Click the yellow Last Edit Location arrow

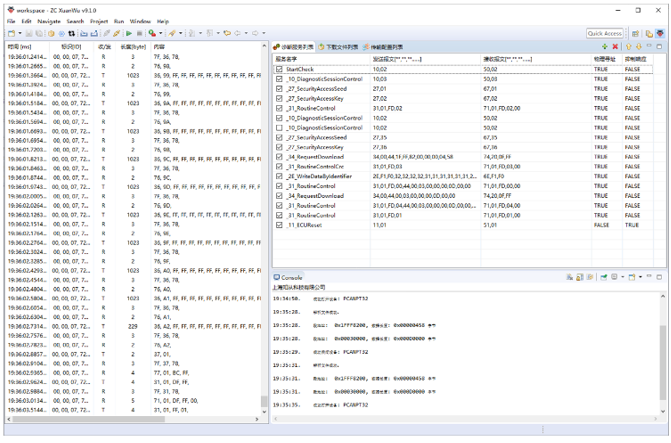[227, 33]
